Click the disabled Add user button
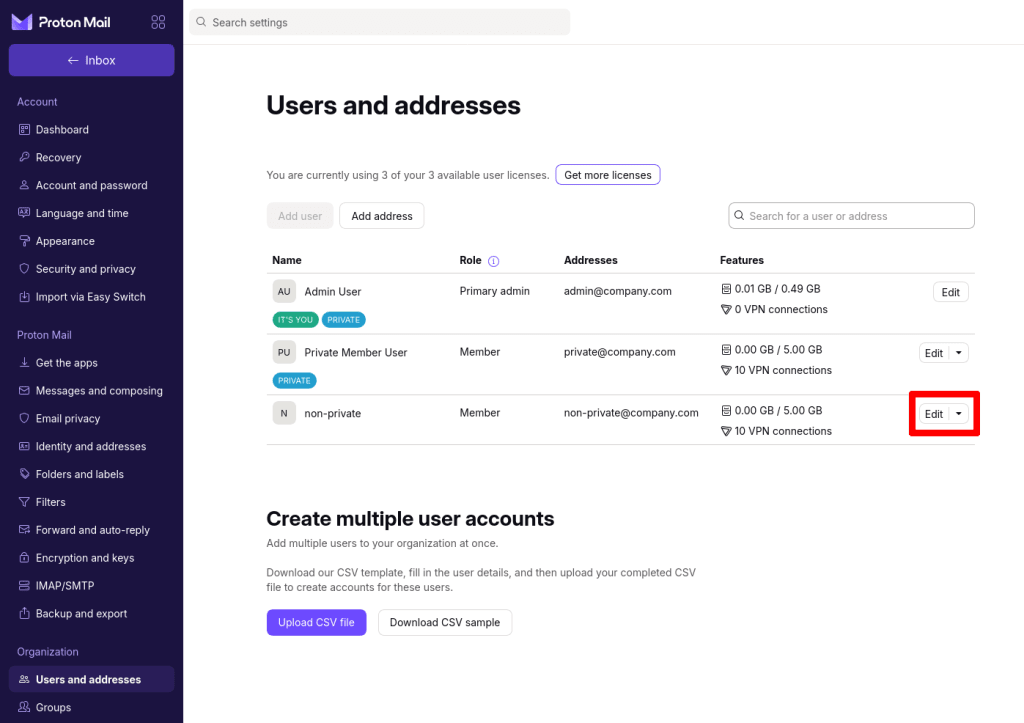Image resolution: width=1024 pixels, height=723 pixels. 300,216
